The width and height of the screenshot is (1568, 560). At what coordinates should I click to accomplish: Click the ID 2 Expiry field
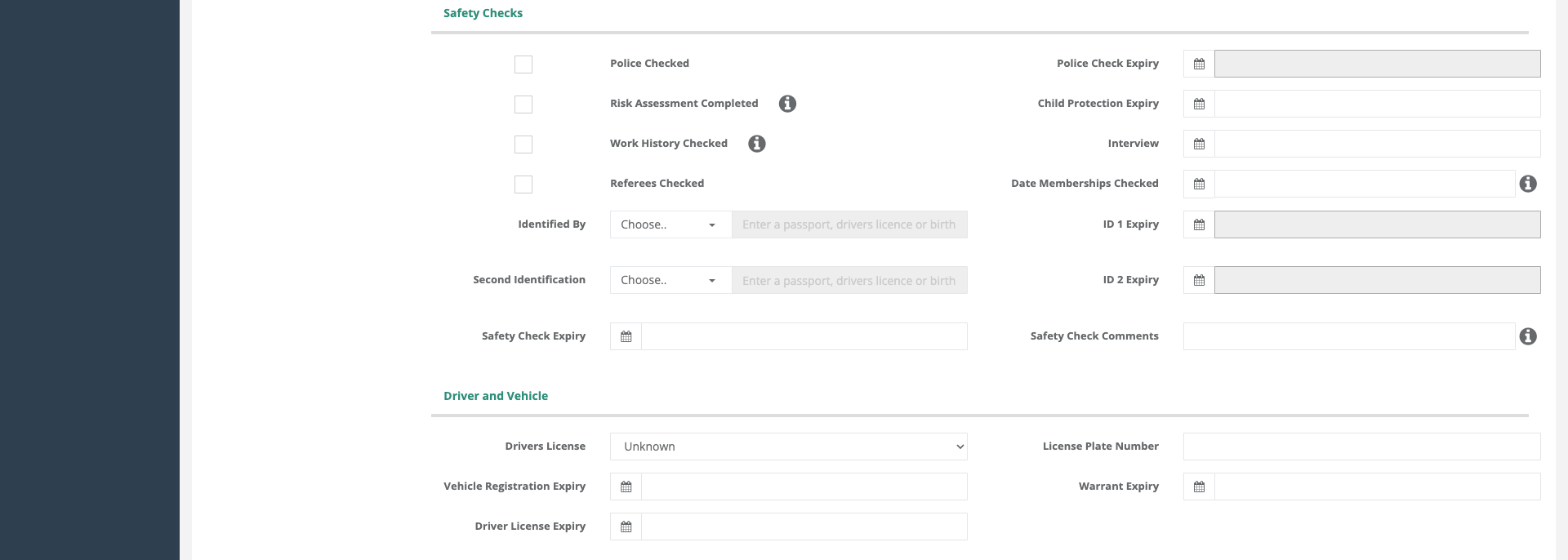click(x=1377, y=280)
